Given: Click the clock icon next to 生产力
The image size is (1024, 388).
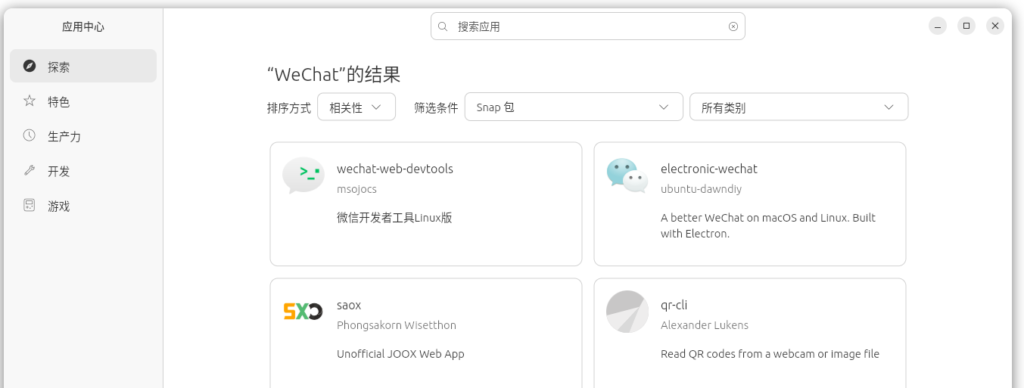Looking at the screenshot, I should click(x=29, y=136).
